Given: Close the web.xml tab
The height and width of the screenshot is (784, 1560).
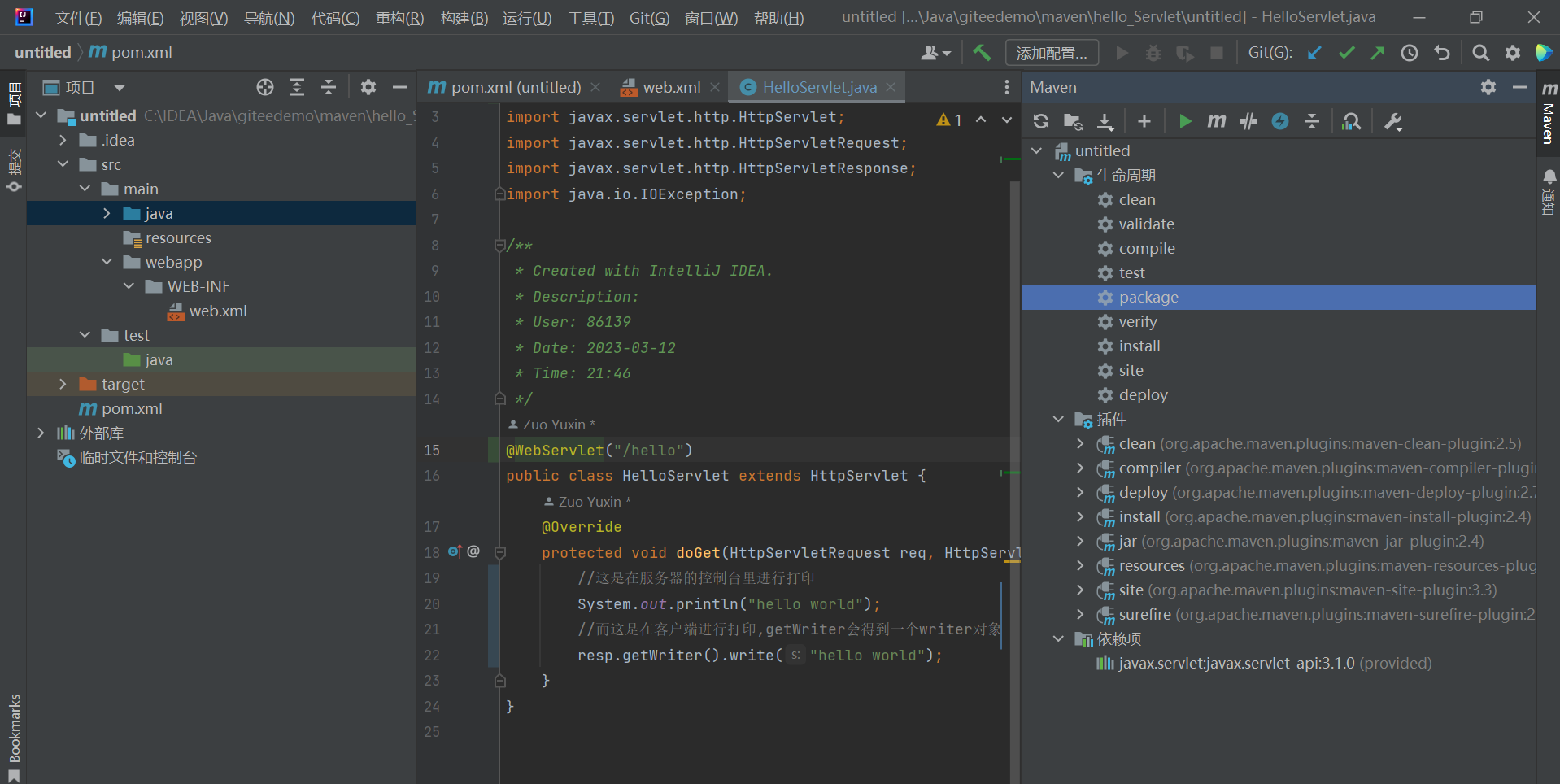Looking at the screenshot, I should click(715, 87).
